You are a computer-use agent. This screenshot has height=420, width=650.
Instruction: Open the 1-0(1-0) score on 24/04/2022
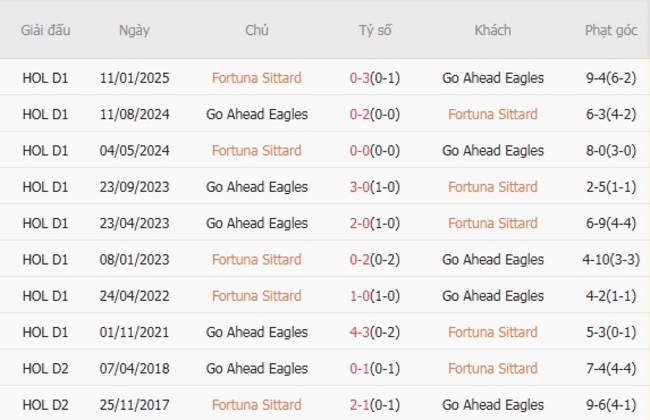coord(375,296)
